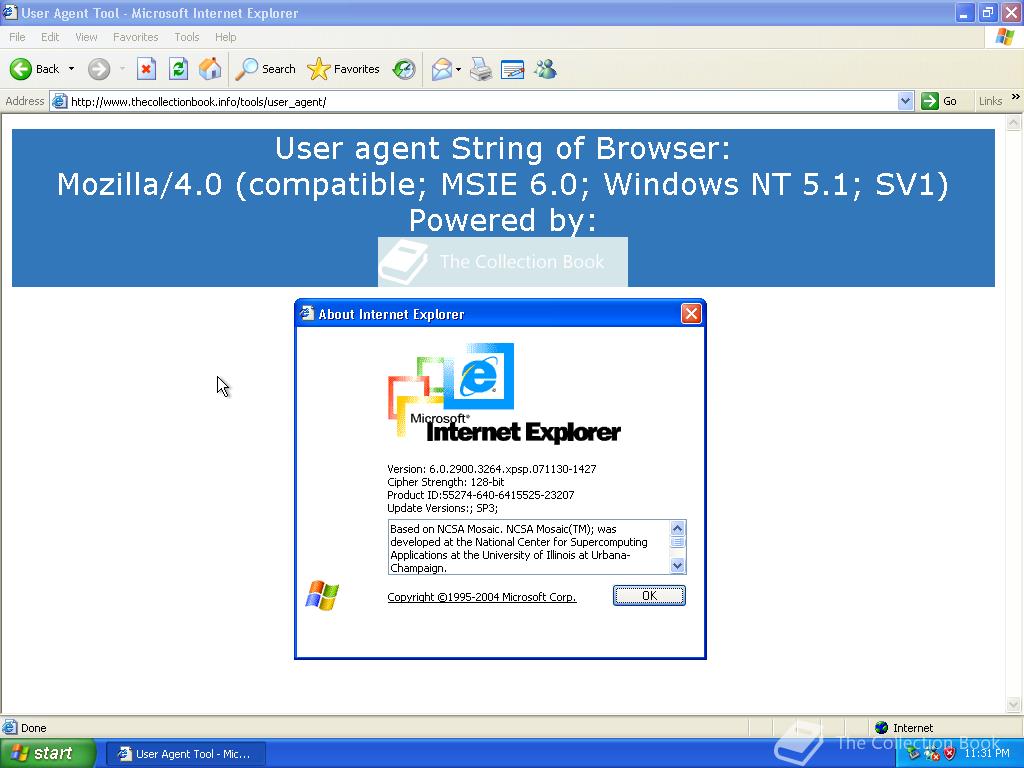Close the About Internet Explorer dialog

[x=691, y=314]
